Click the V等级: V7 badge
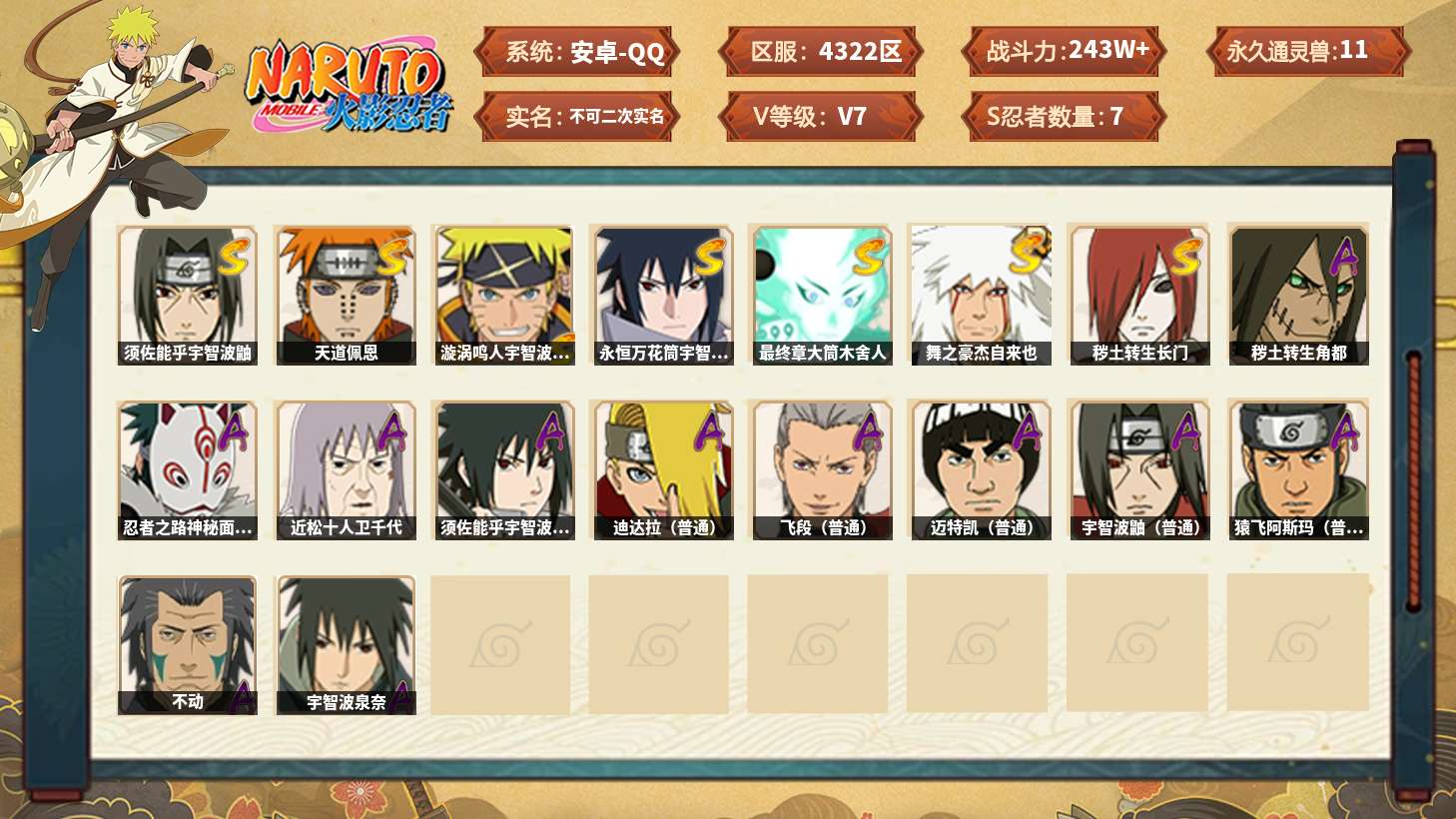Image resolution: width=1456 pixels, height=819 pixels. point(820,116)
